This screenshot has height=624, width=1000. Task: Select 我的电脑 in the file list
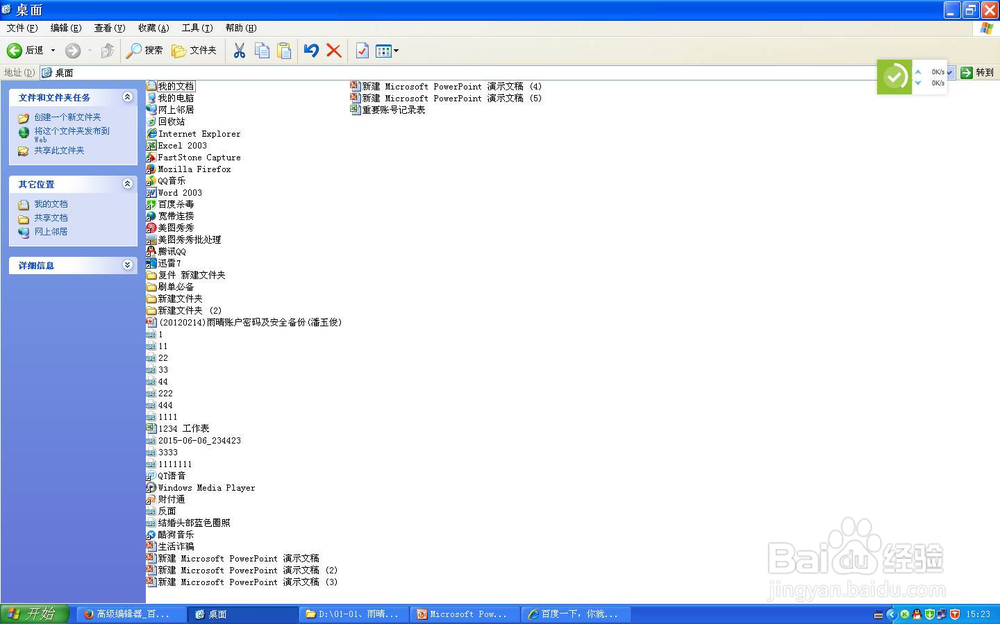pyautogui.click(x=170, y=98)
